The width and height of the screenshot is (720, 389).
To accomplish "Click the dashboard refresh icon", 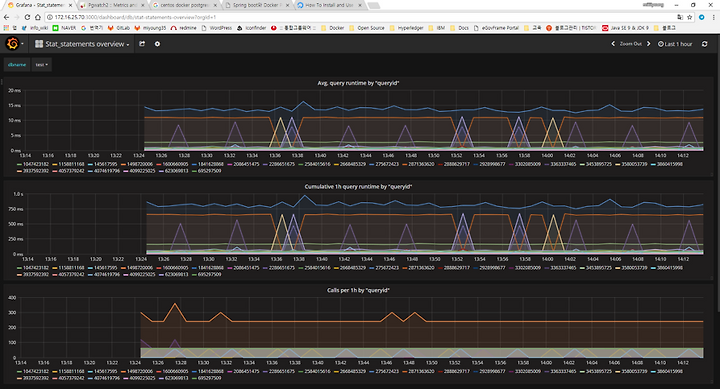I will coord(704,44).
